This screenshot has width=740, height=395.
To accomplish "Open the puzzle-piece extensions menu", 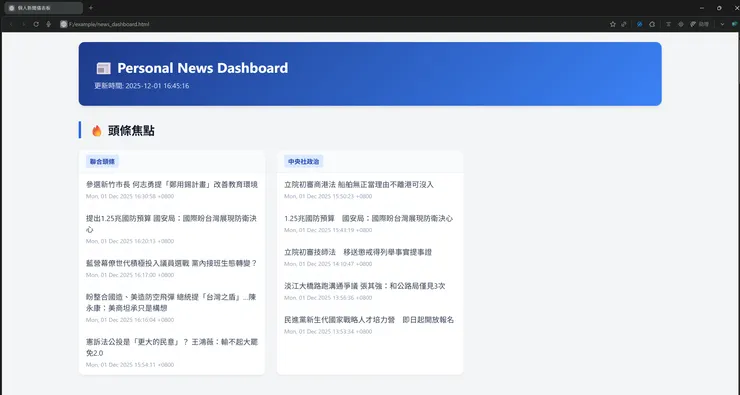I will [652, 24].
